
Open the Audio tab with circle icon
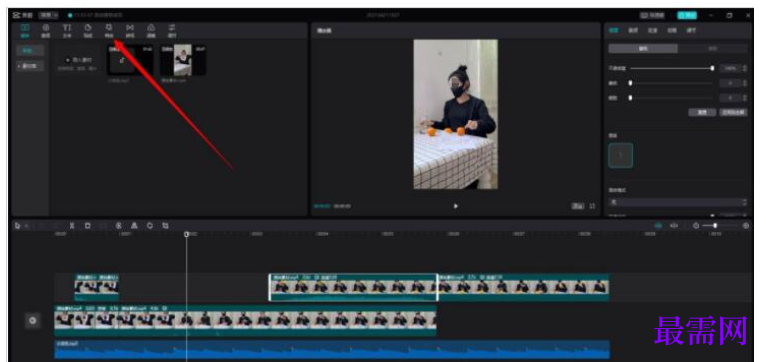point(45,31)
